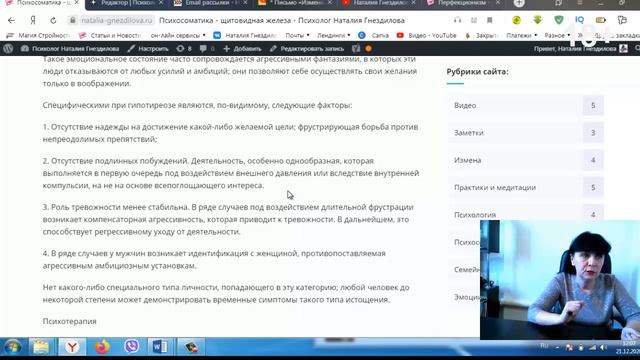This screenshot has height=360, width=640.
Task: Switch to the Письмо «Измен» tab
Action: point(296,3)
